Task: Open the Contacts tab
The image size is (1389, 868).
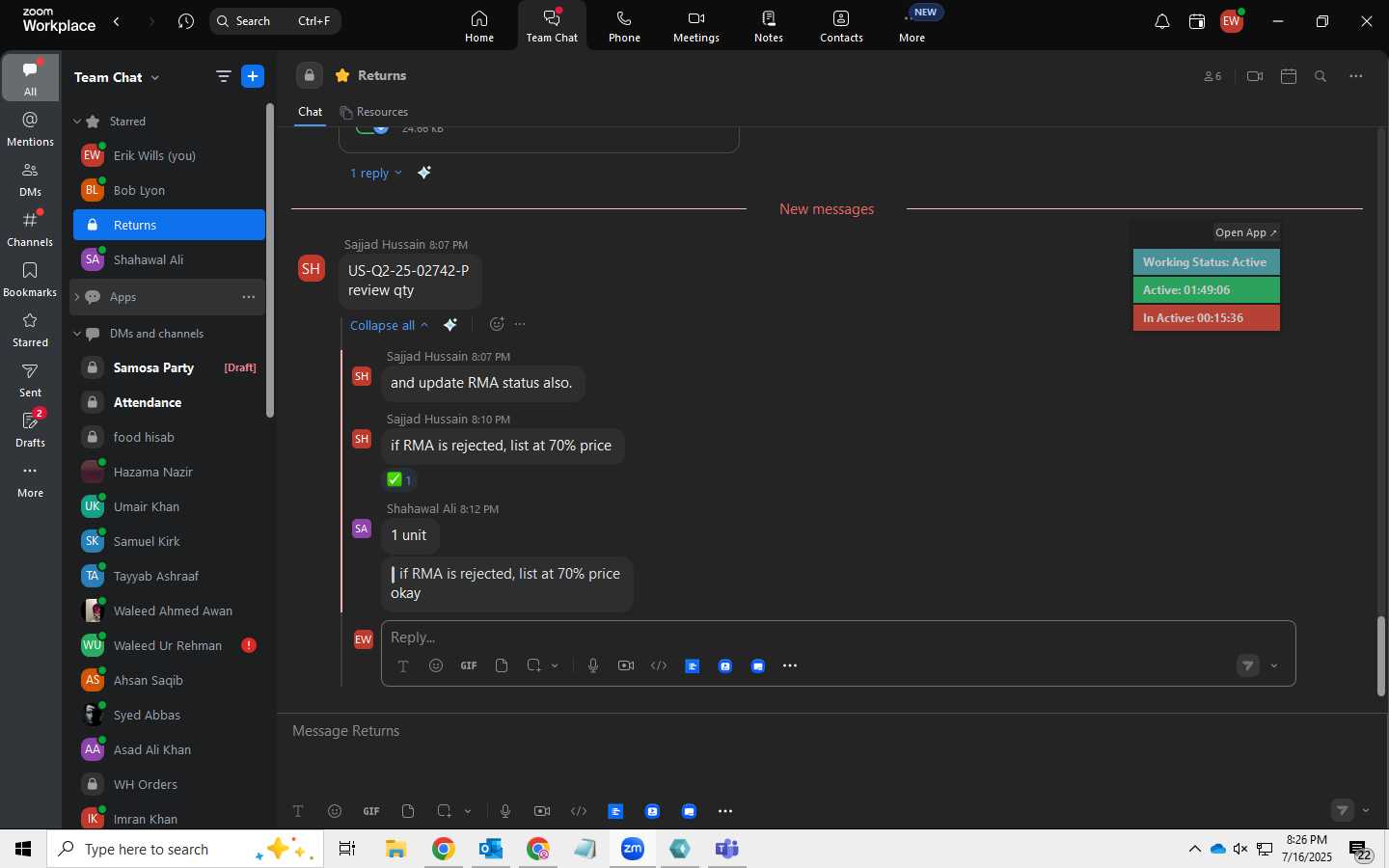Action: 841,26
